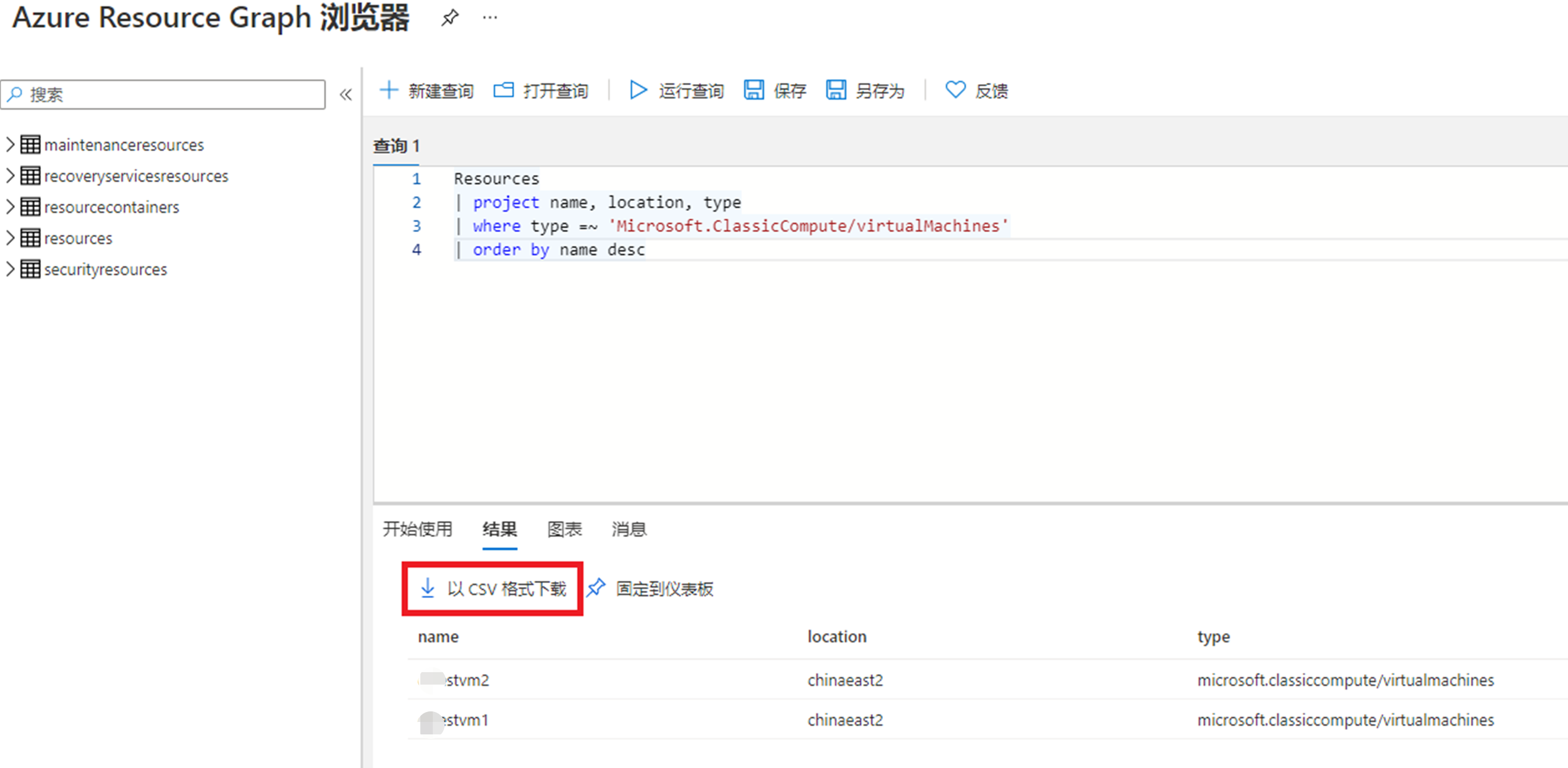Click the plus icon for 新建查询
This screenshot has height=768, width=1568.
point(389,90)
